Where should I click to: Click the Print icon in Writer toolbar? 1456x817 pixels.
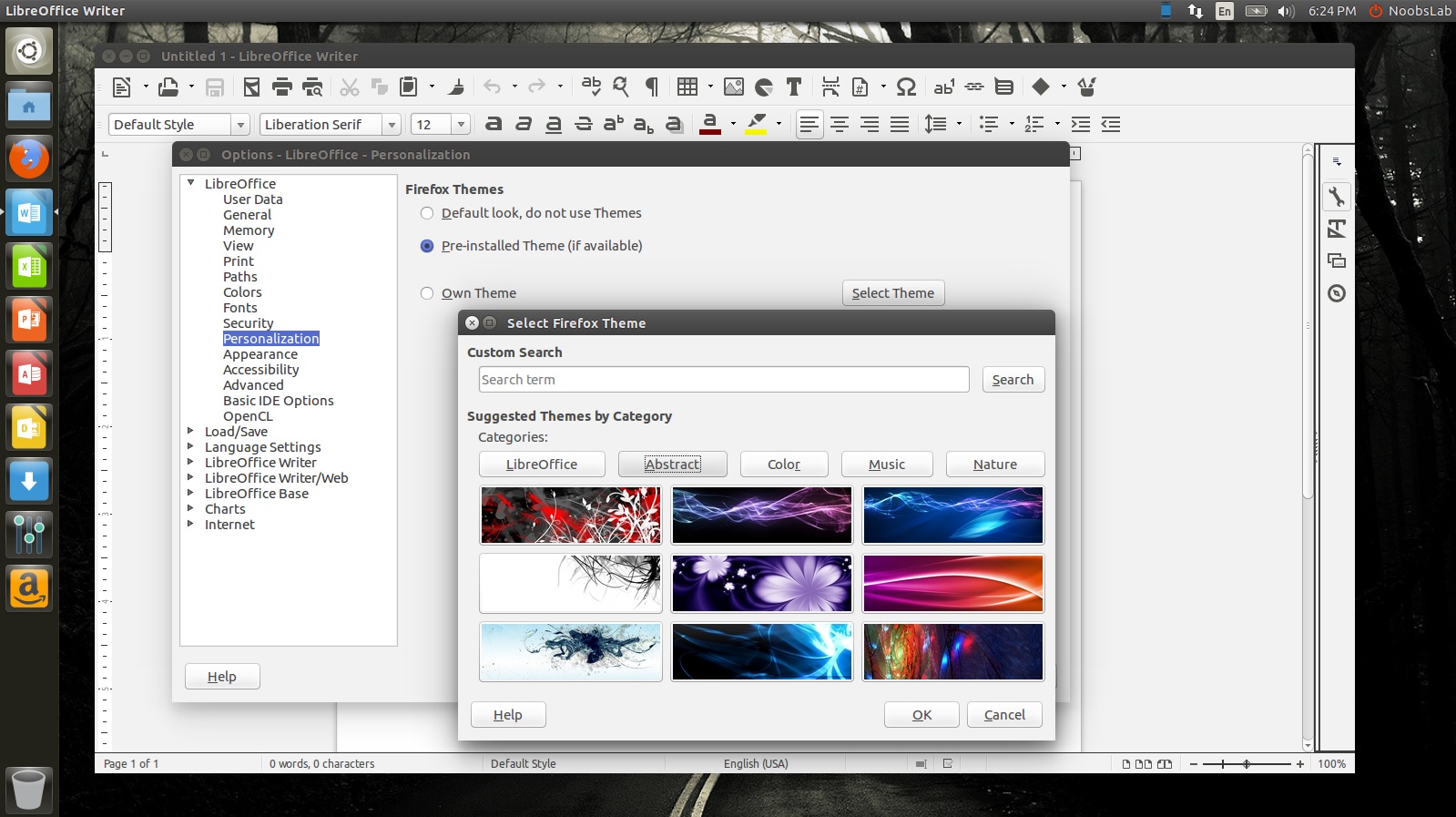(282, 87)
